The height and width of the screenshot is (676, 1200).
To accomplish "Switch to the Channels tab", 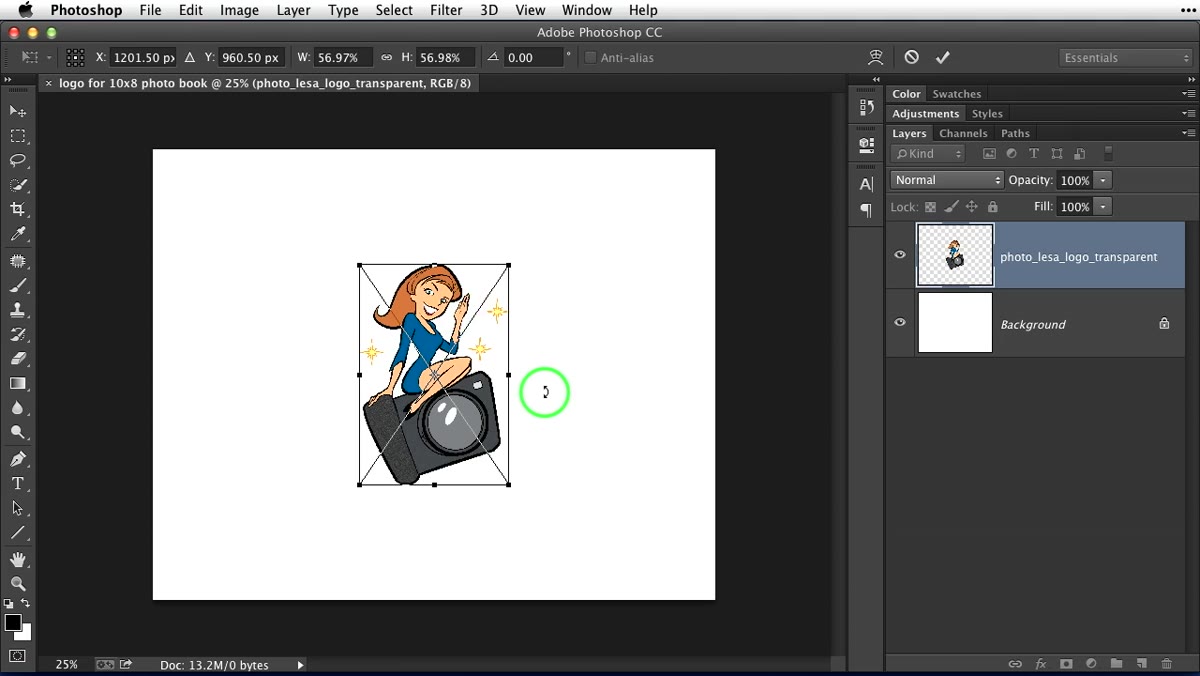I will tap(963, 133).
